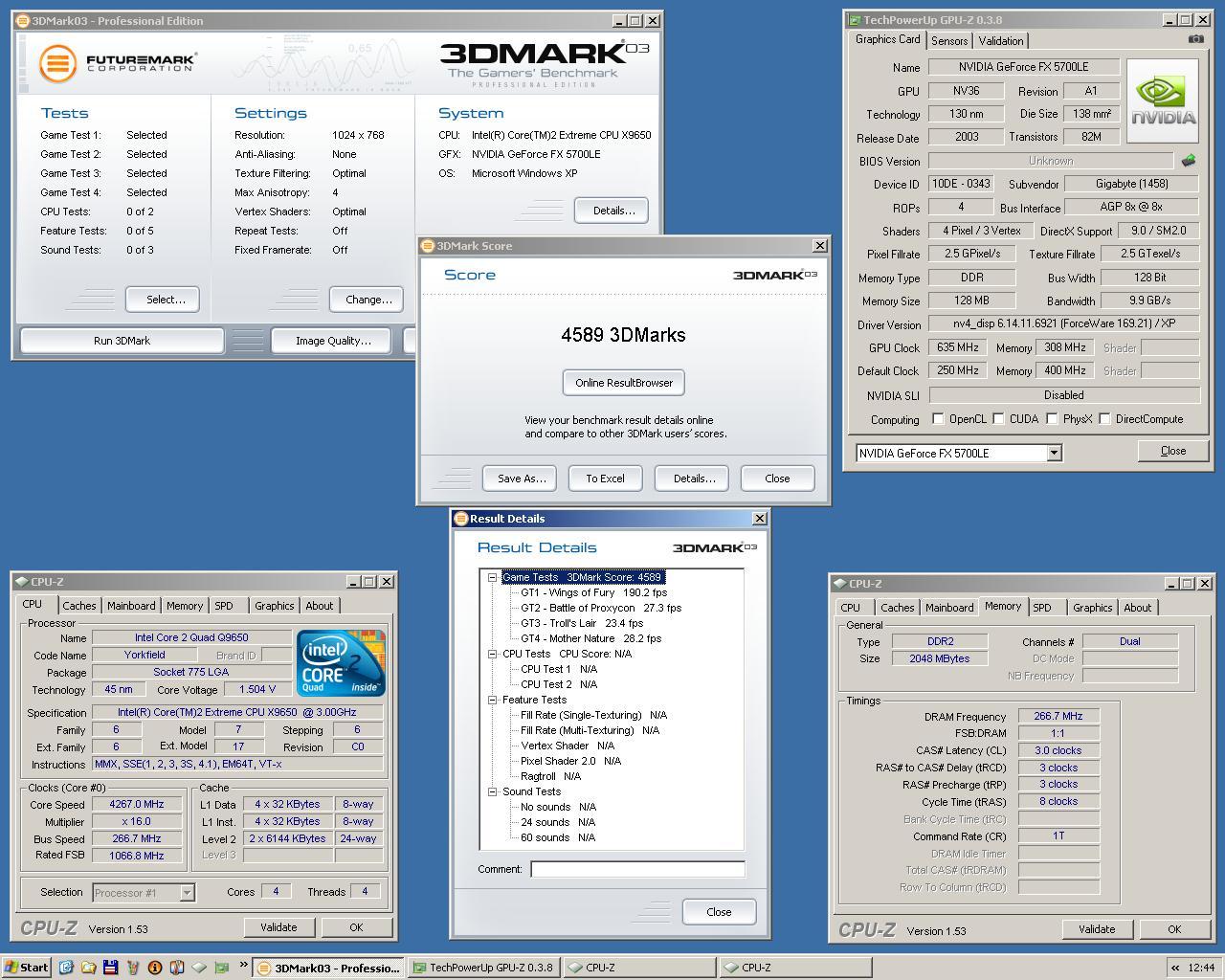Click the GPU-Z screenshot camera icon
This screenshot has height=980, width=1225.
tap(1195, 39)
